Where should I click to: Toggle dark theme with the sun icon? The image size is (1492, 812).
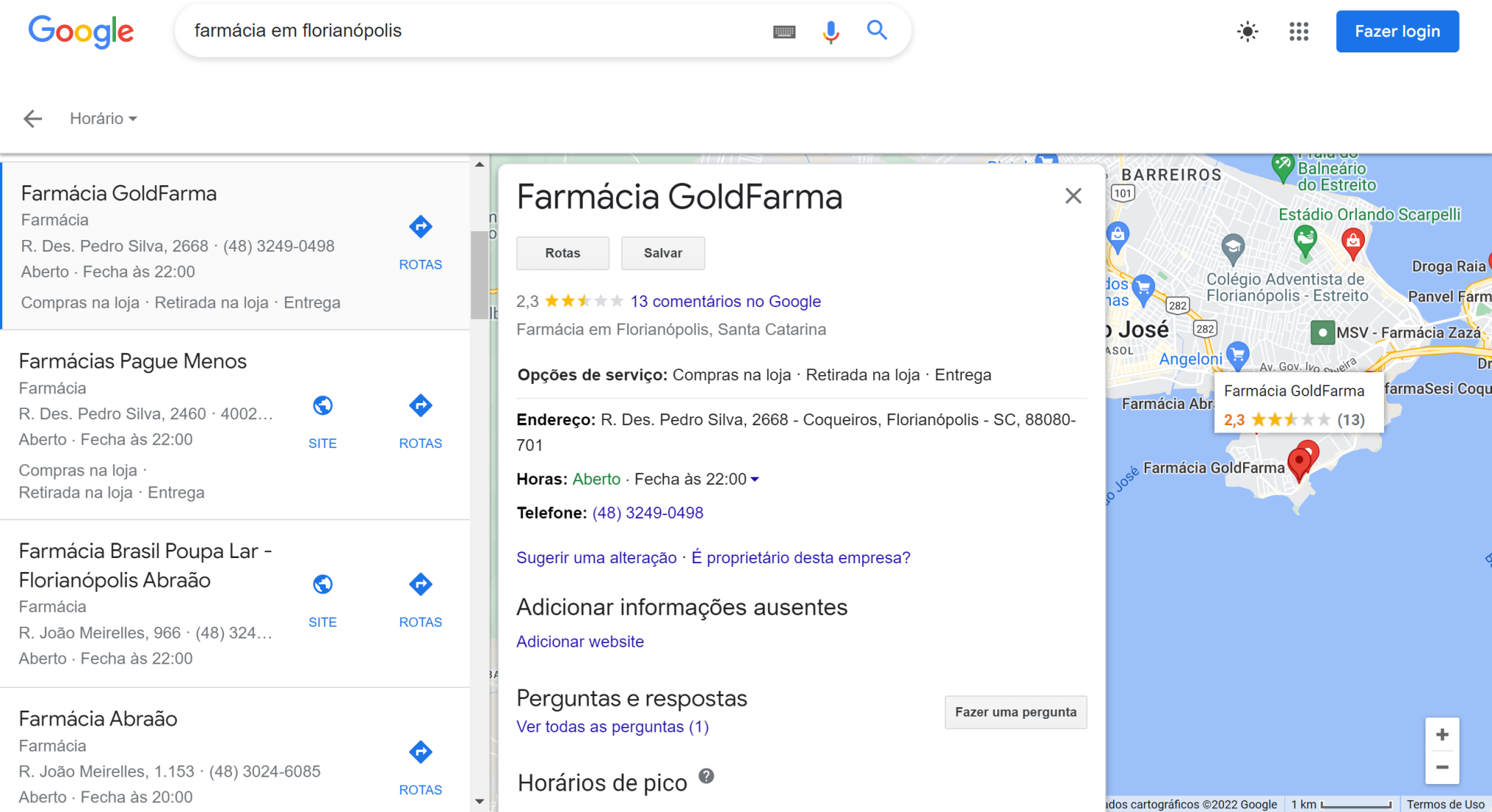click(1248, 32)
